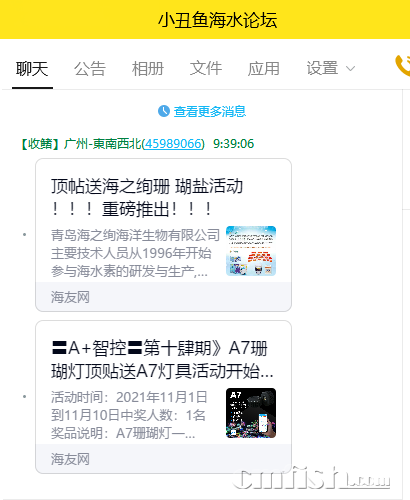Open the 文件 tab
410x500 pixels.
(x=206, y=69)
